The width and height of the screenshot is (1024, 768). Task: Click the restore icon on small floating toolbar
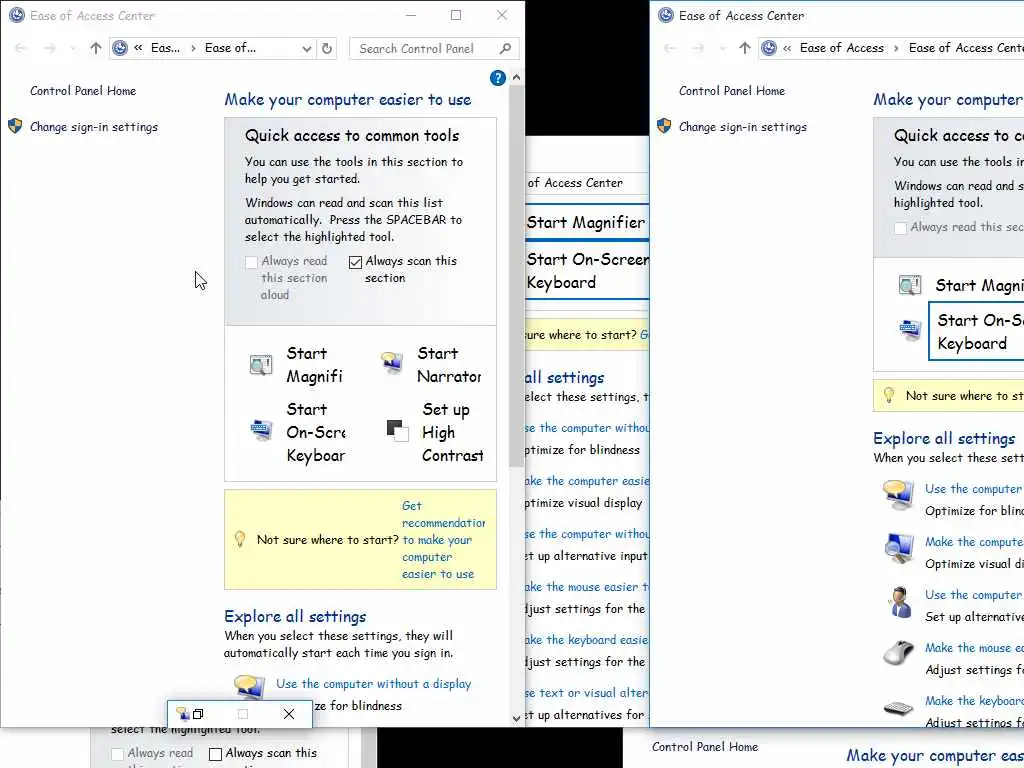click(198, 714)
